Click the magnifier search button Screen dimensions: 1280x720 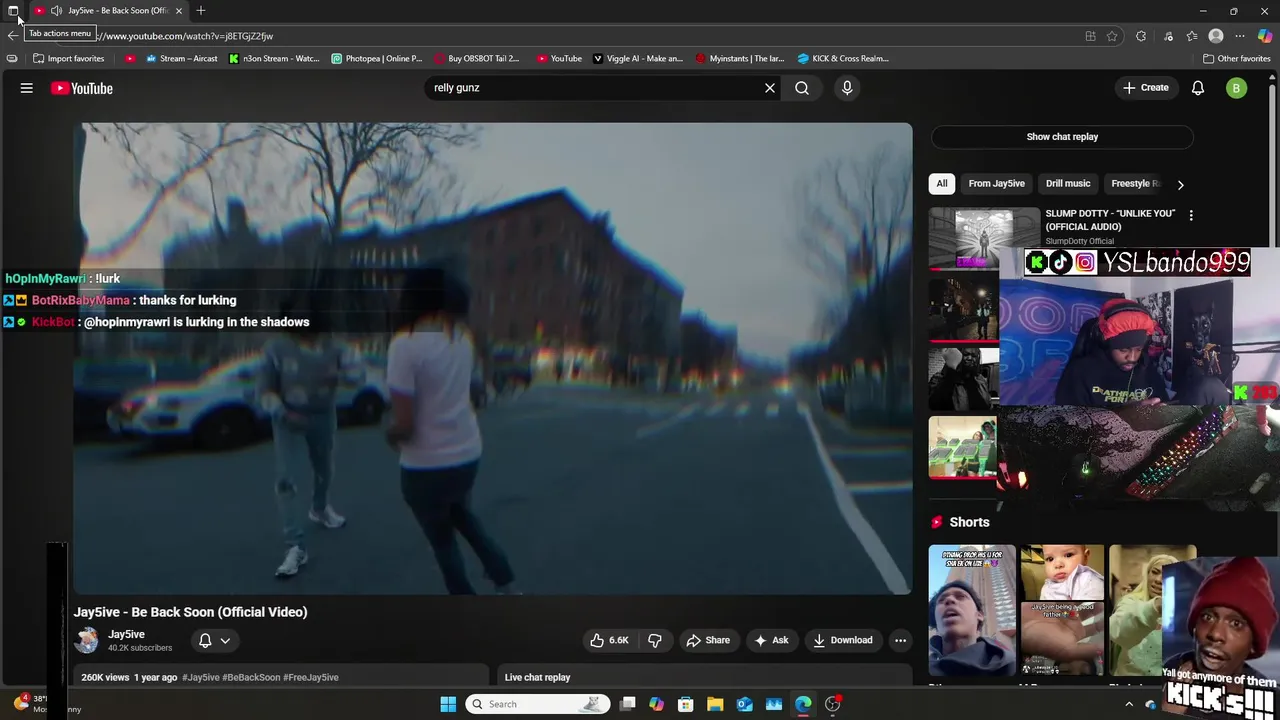(802, 88)
